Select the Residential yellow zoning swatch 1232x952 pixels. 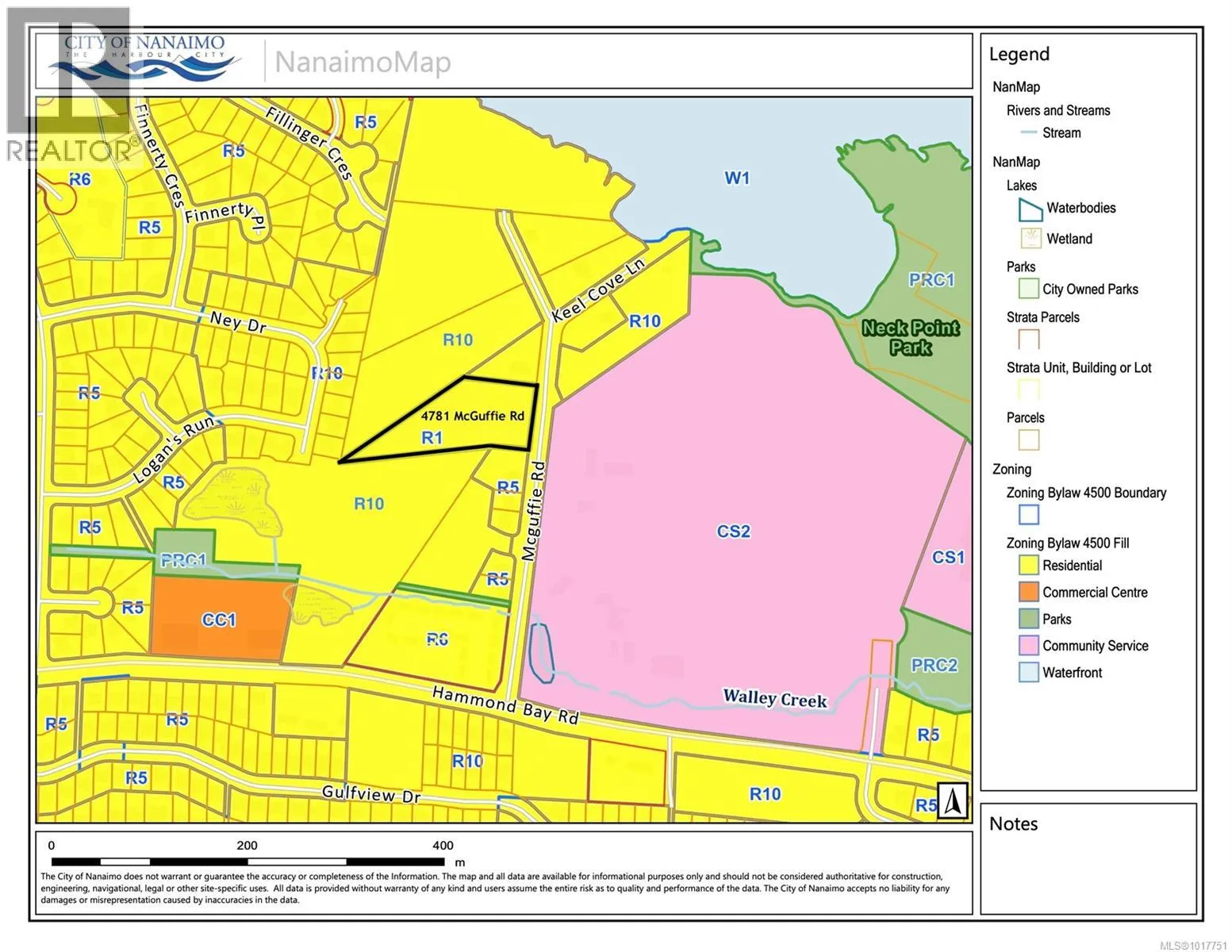tap(1029, 566)
